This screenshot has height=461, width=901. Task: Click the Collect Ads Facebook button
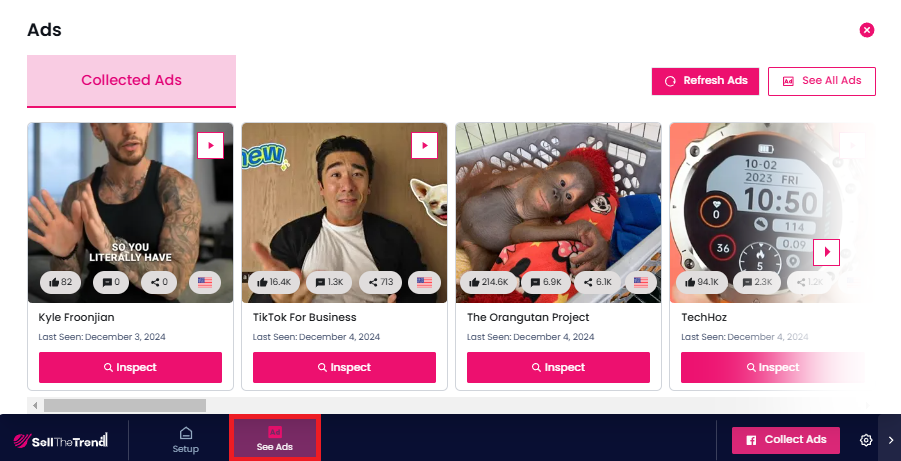(786, 440)
